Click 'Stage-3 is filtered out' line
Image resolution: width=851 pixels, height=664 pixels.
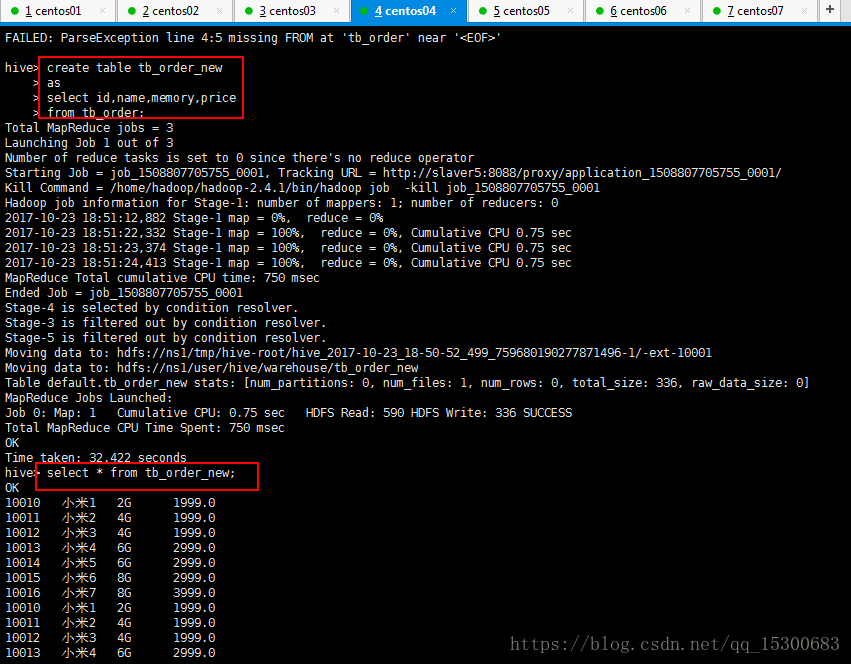166,323
